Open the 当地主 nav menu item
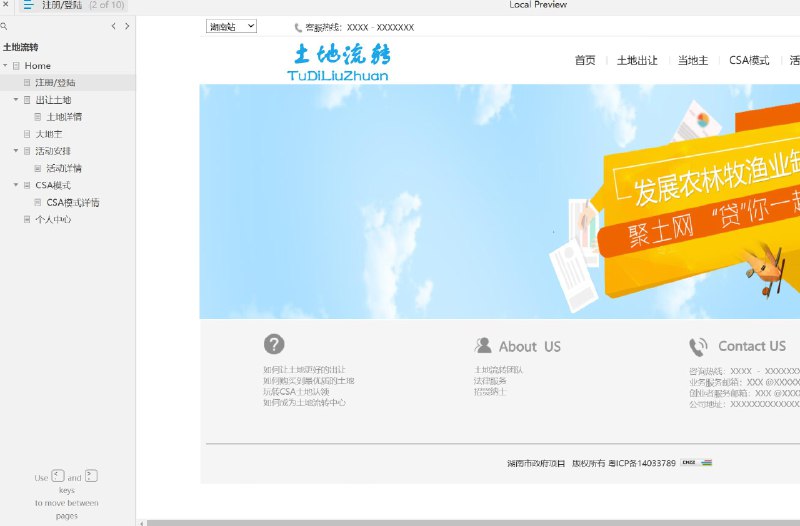Viewport: 800px width, 526px height. (693, 60)
